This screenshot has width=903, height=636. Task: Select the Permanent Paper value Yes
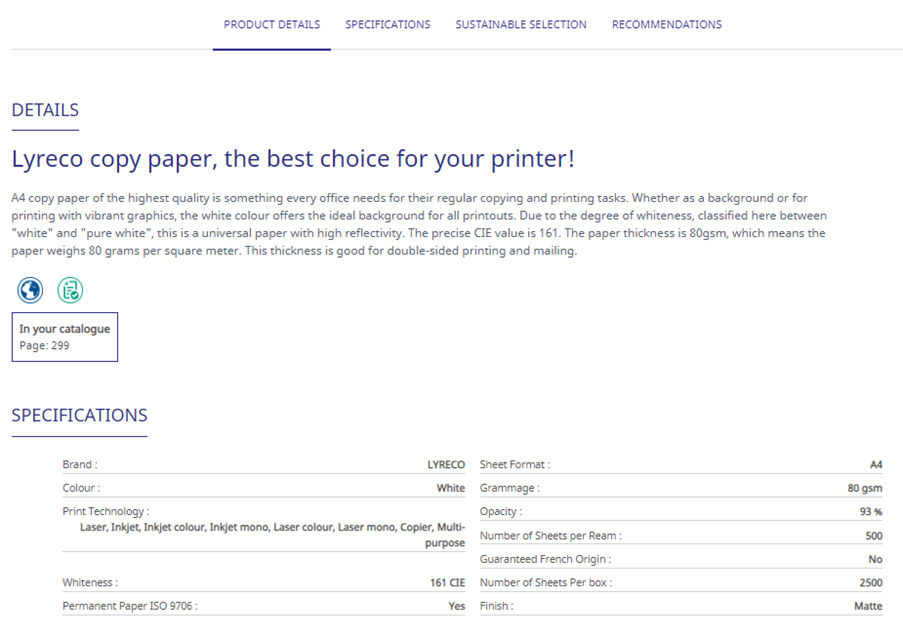[x=457, y=606]
